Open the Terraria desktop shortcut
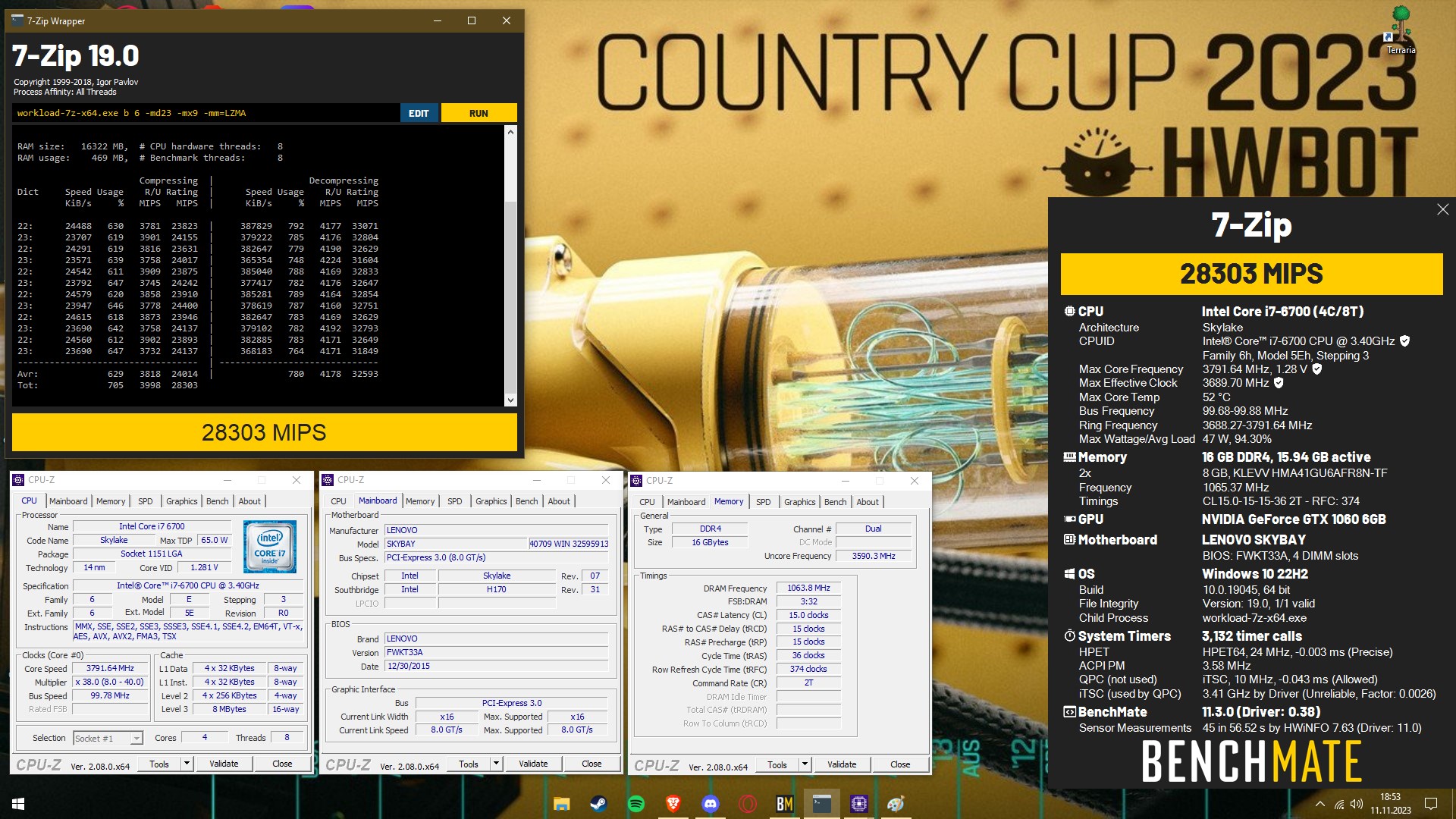The height and width of the screenshot is (819, 1456). coord(1401,30)
